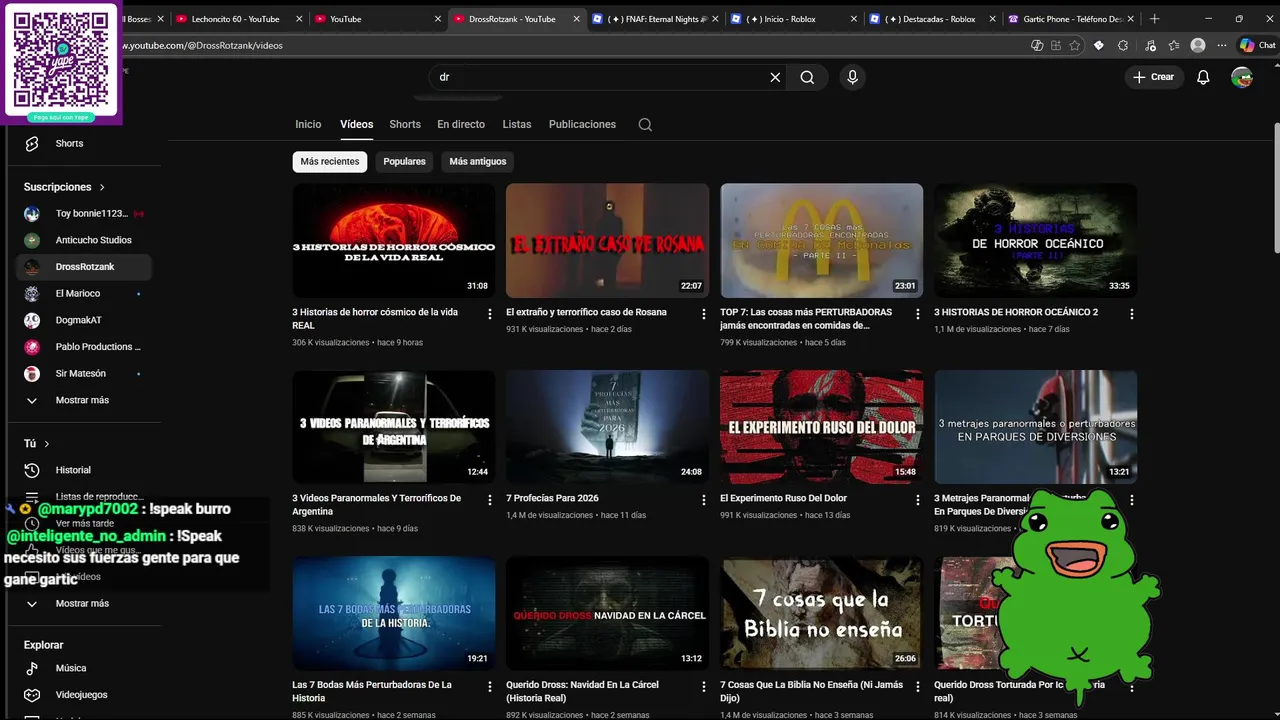
Task: Switch to the Publicaciones channel tab
Action: (582, 125)
